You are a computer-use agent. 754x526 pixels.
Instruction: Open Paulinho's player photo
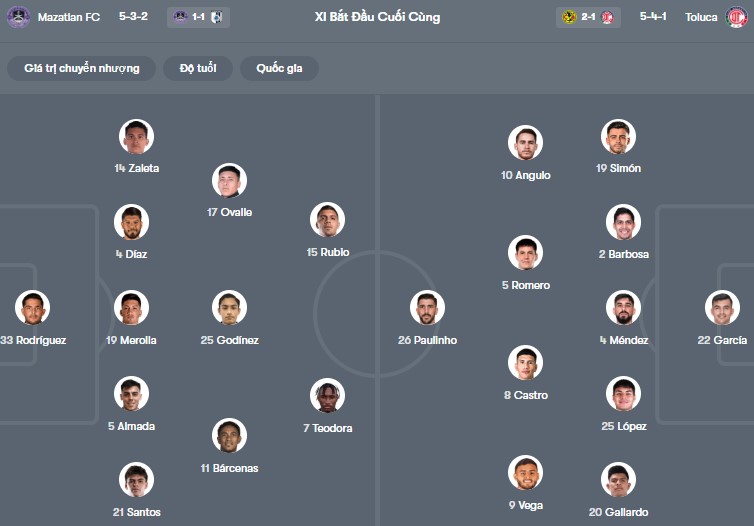point(427,308)
